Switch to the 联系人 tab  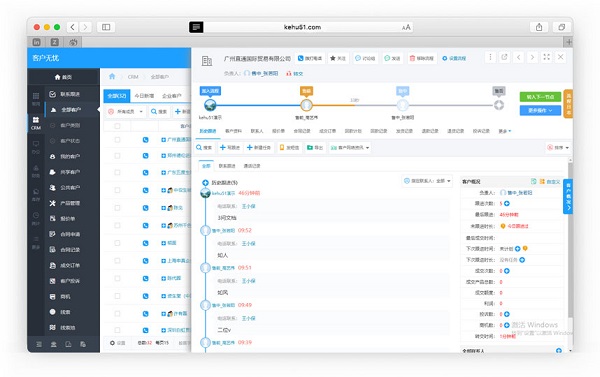(x=257, y=131)
